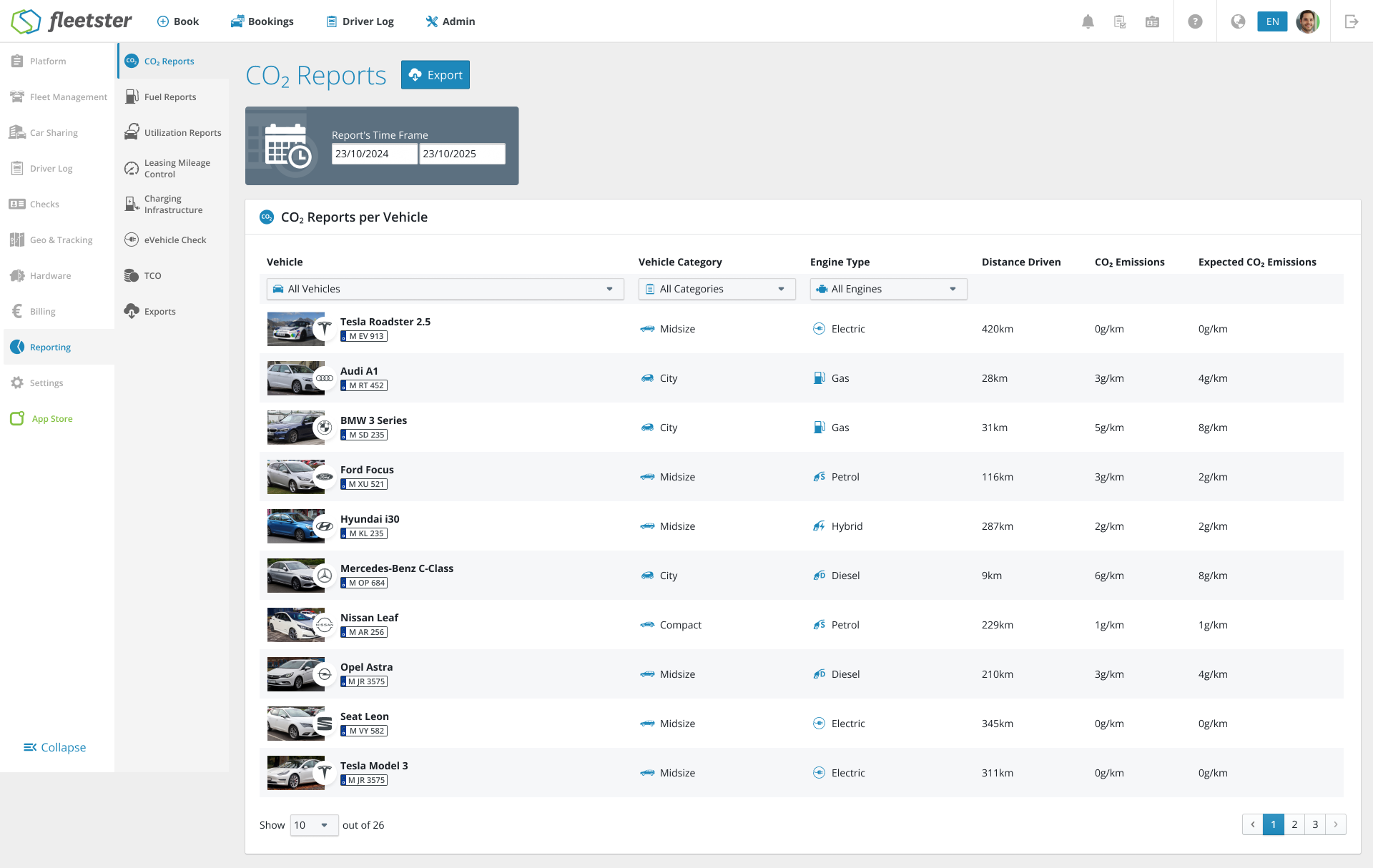Screen dimensions: 1373x868
Task: Expand the All Vehicles dropdown
Action: pos(445,289)
